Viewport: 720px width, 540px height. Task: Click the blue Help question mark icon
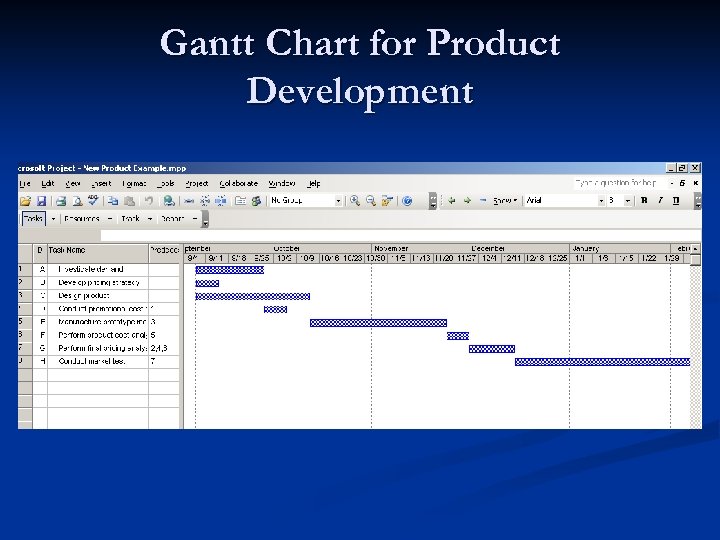click(x=407, y=201)
